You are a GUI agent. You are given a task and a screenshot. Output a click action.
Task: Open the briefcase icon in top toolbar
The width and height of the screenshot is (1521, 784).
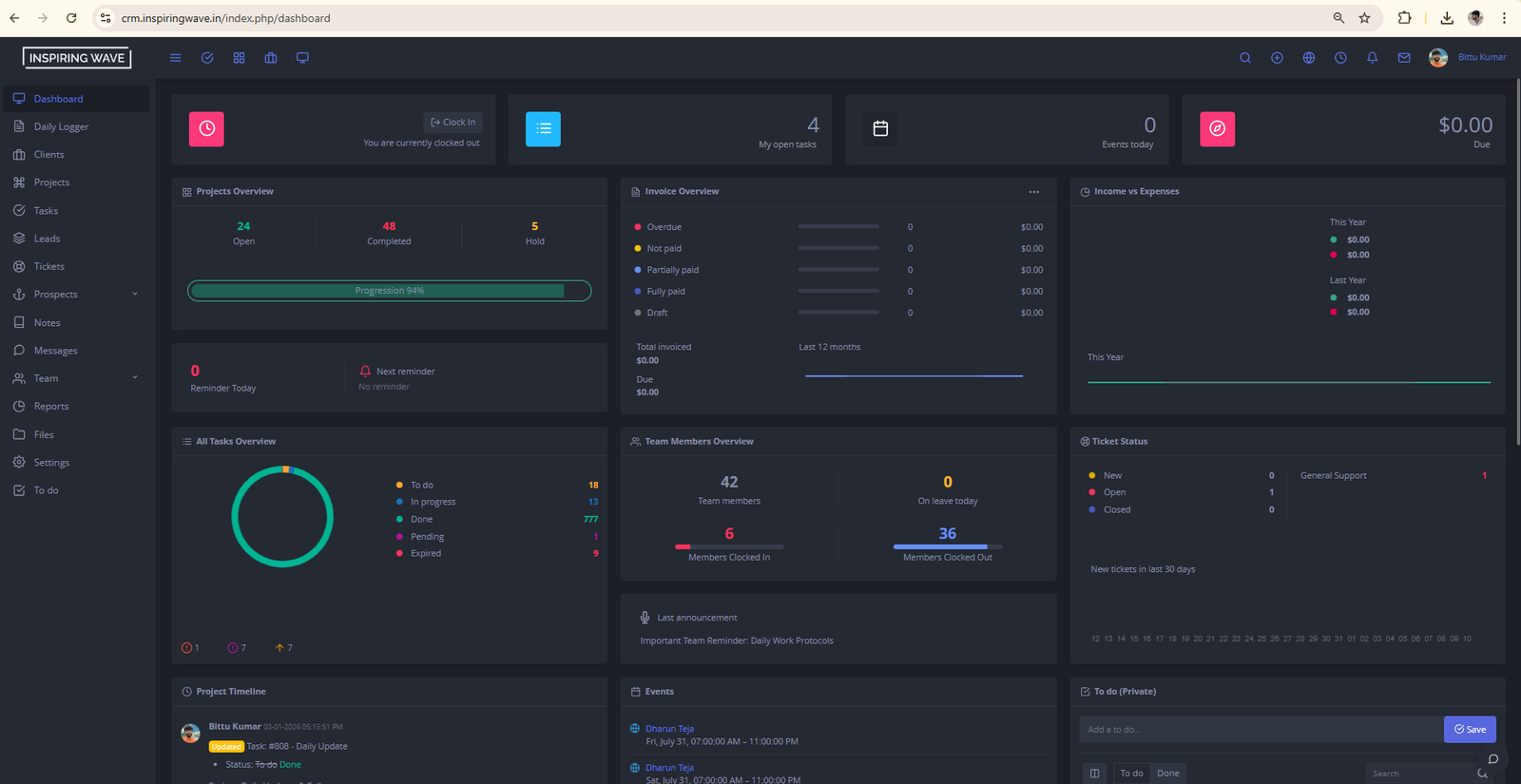[x=271, y=58]
